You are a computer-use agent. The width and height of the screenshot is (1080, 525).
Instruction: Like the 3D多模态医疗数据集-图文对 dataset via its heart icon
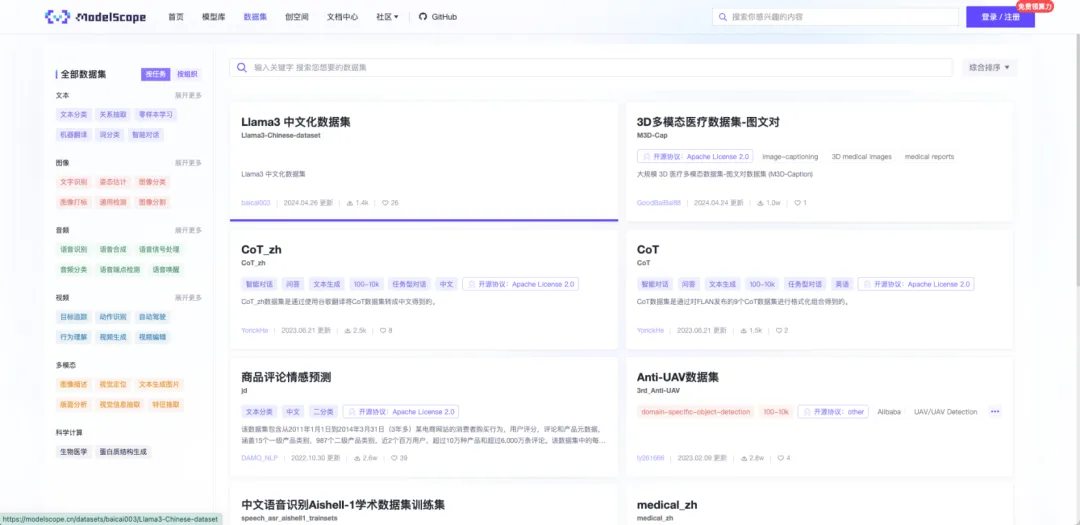pos(798,203)
